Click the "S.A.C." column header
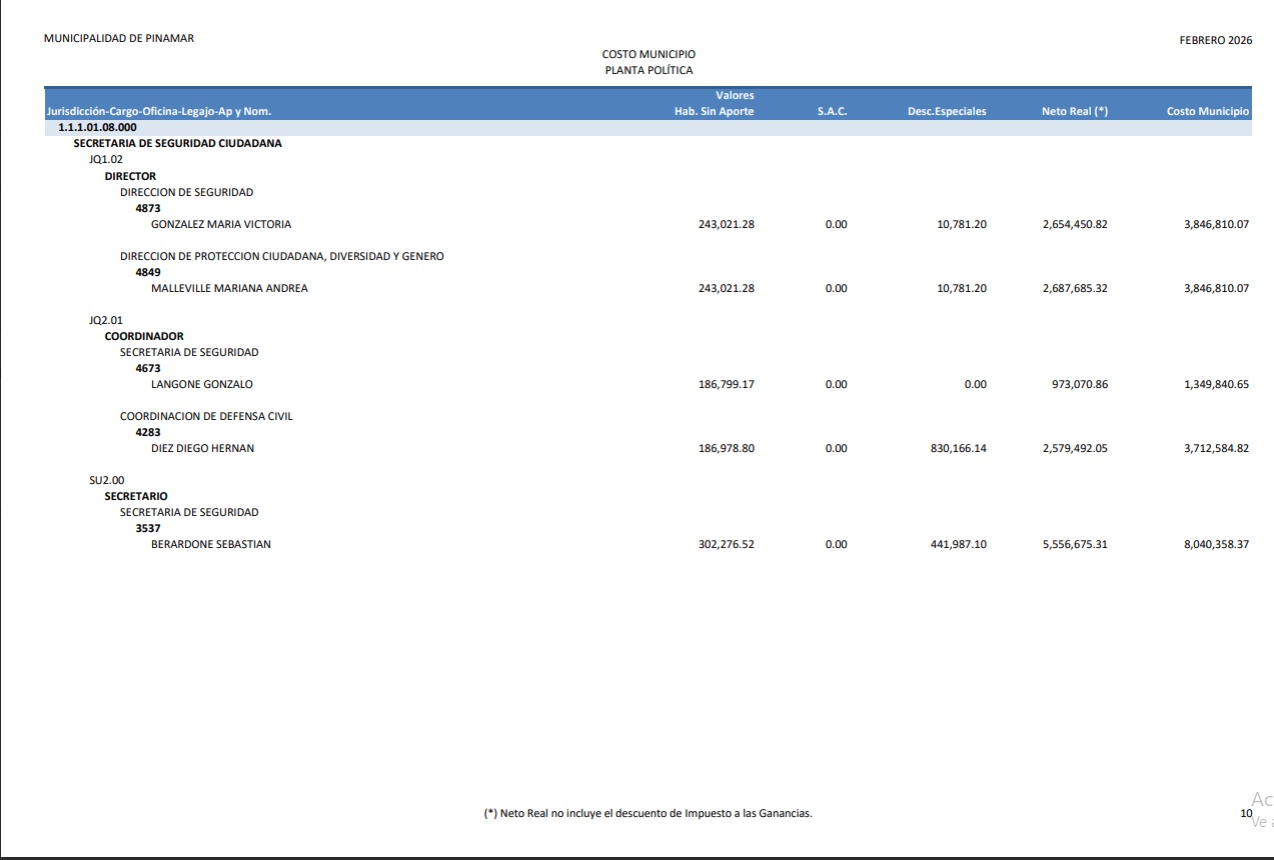 (x=831, y=112)
